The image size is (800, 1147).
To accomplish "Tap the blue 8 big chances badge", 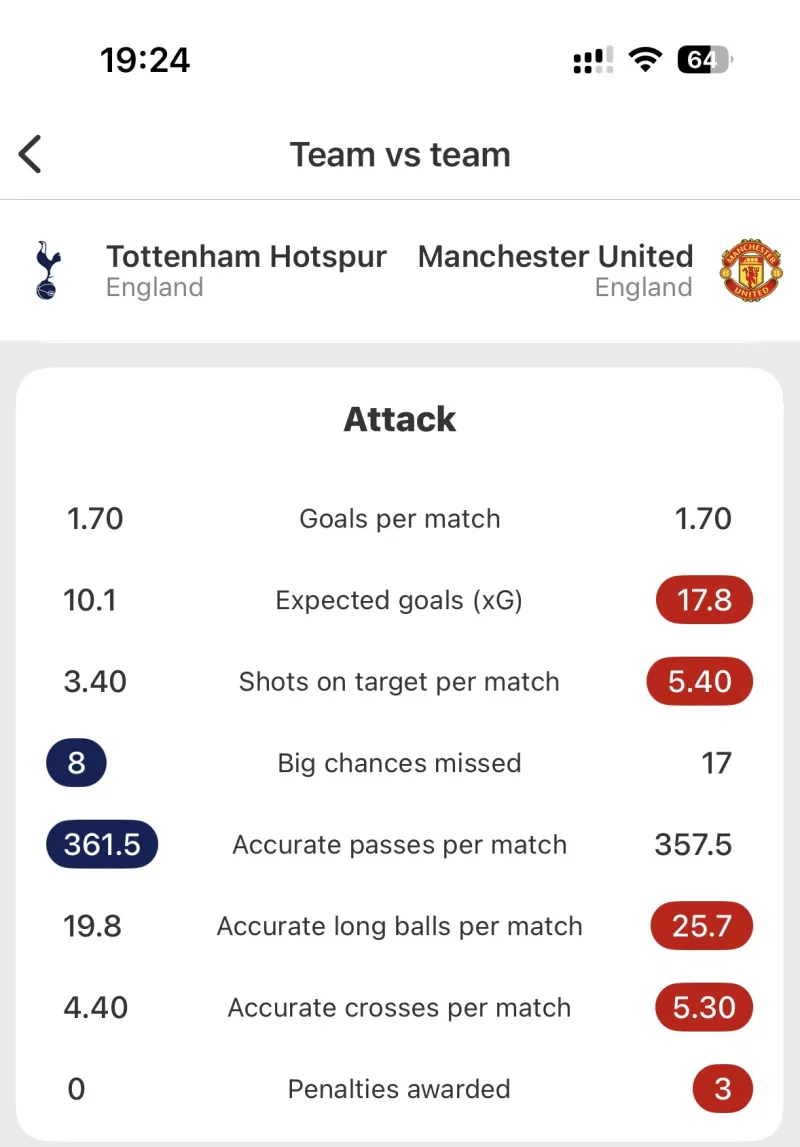I will click(76, 764).
